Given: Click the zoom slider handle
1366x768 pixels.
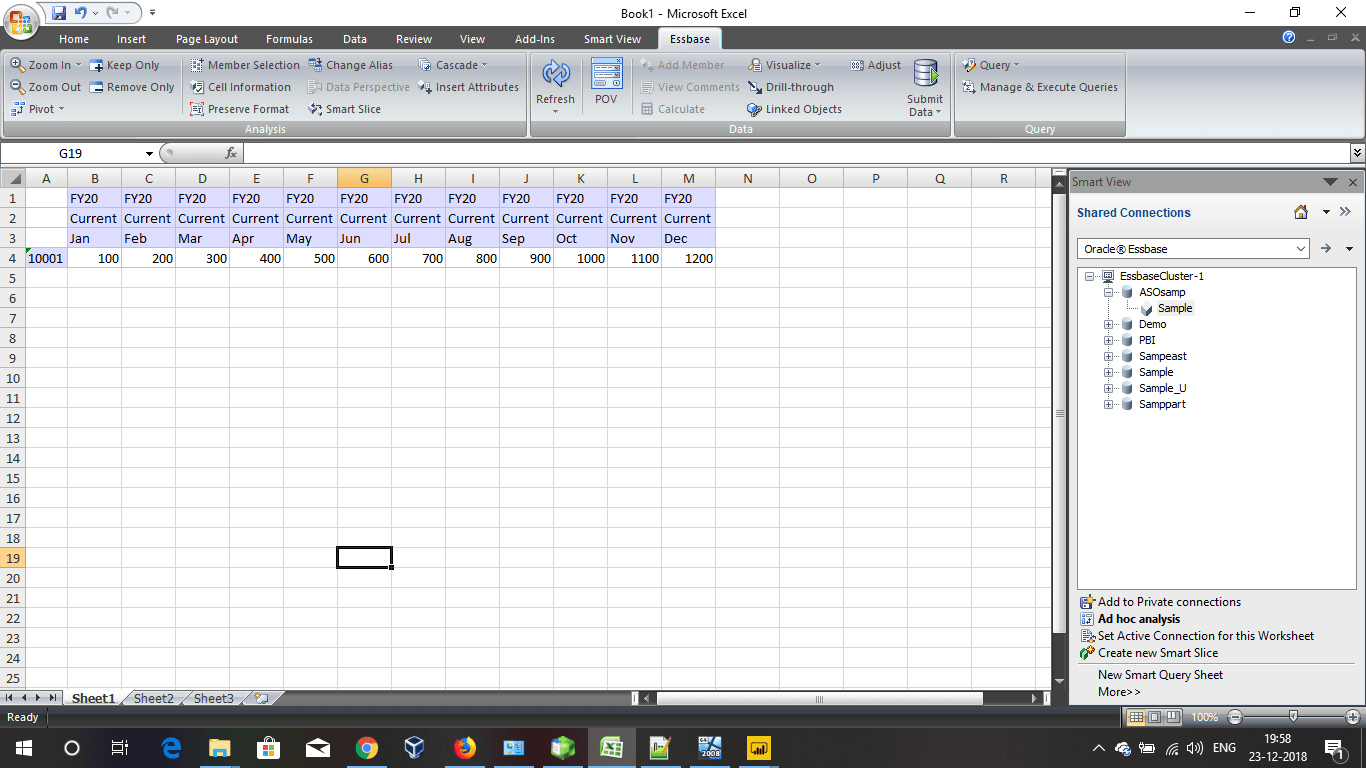Looking at the screenshot, I should coord(1294,717).
